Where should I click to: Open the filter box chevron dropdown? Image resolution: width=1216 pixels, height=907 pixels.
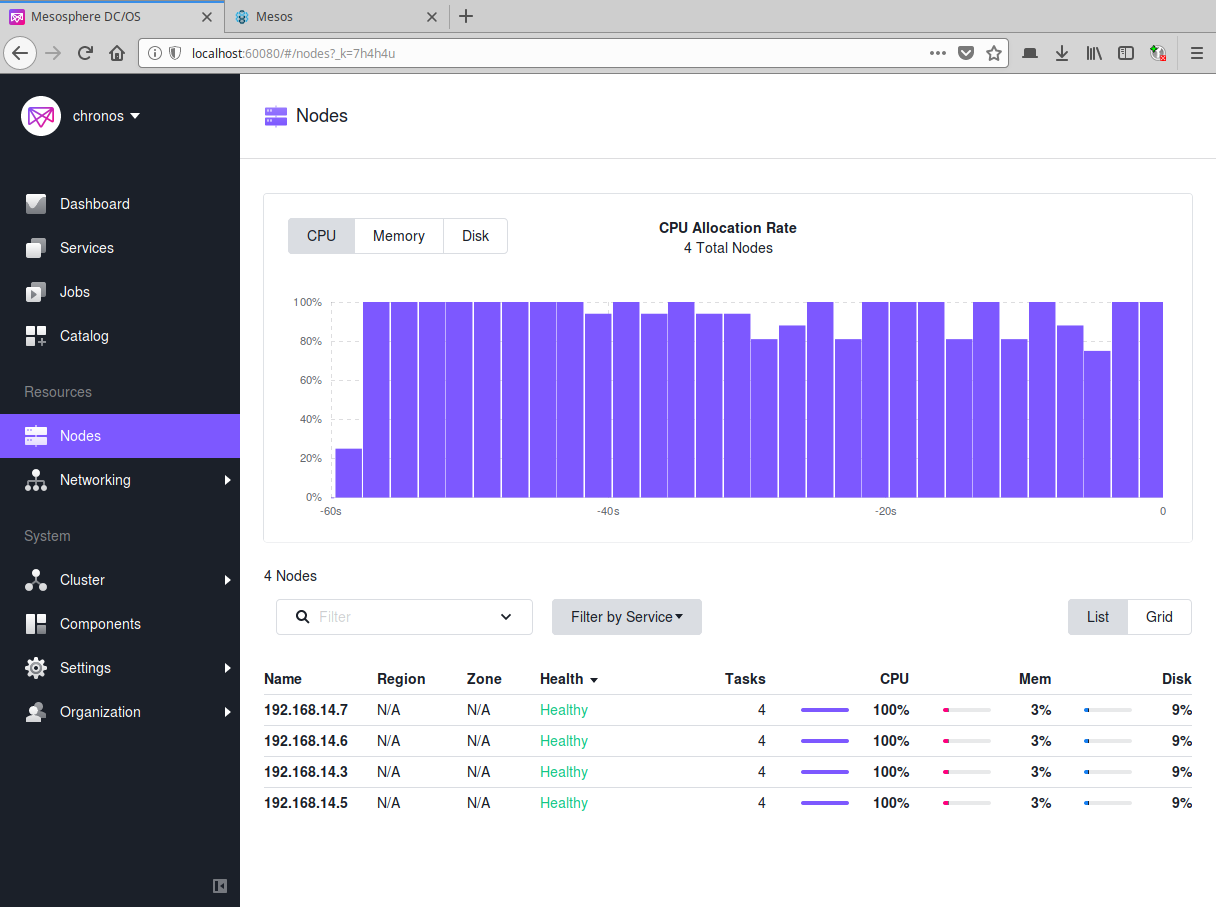coord(506,617)
